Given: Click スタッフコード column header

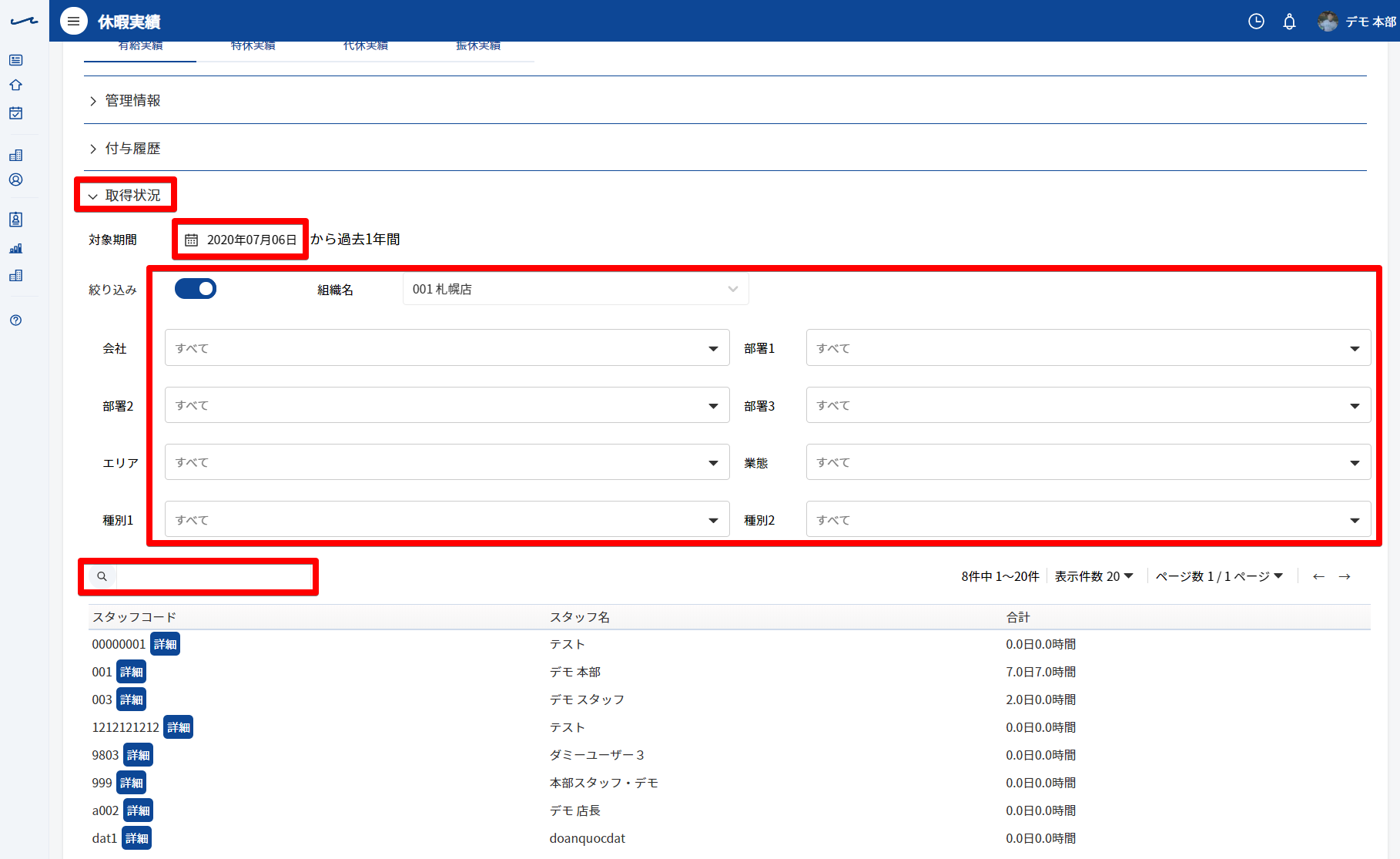Looking at the screenshot, I should coord(134,617).
